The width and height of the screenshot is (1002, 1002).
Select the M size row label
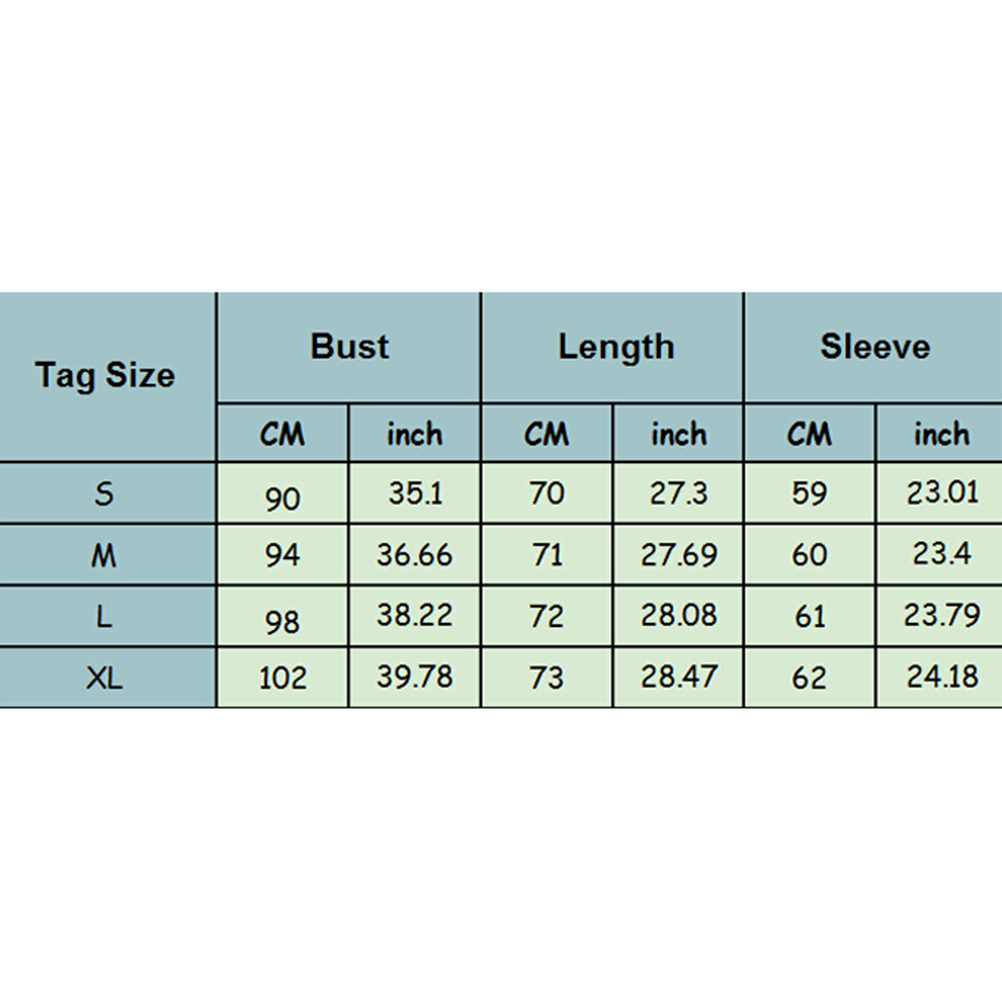pyautogui.click(x=105, y=555)
